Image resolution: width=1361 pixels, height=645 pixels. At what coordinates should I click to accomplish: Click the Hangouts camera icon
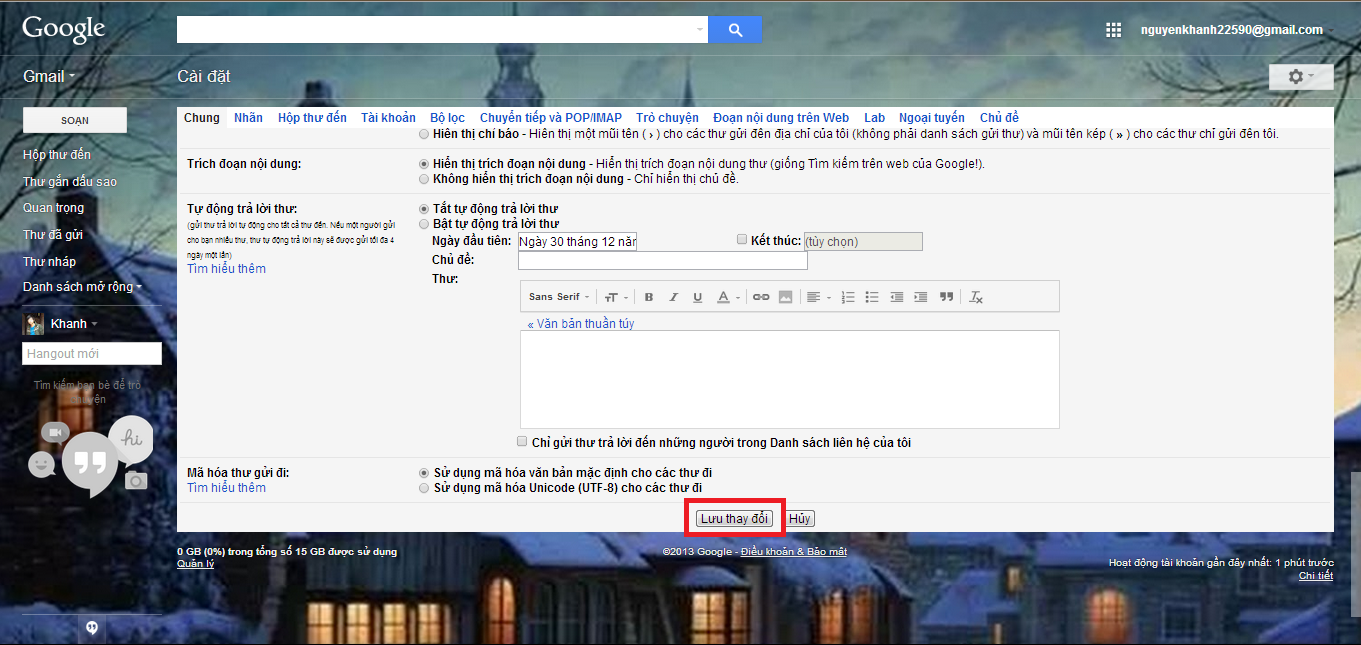(x=136, y=481)
